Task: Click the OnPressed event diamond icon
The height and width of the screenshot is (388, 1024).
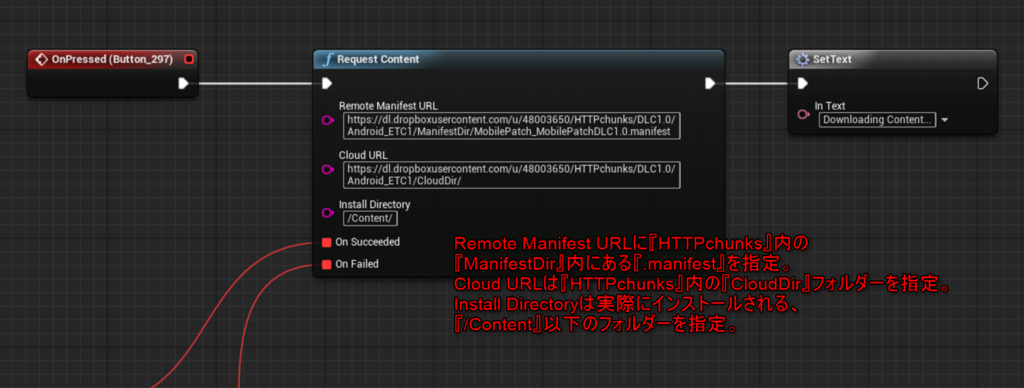Action: [x=41, y=59]
